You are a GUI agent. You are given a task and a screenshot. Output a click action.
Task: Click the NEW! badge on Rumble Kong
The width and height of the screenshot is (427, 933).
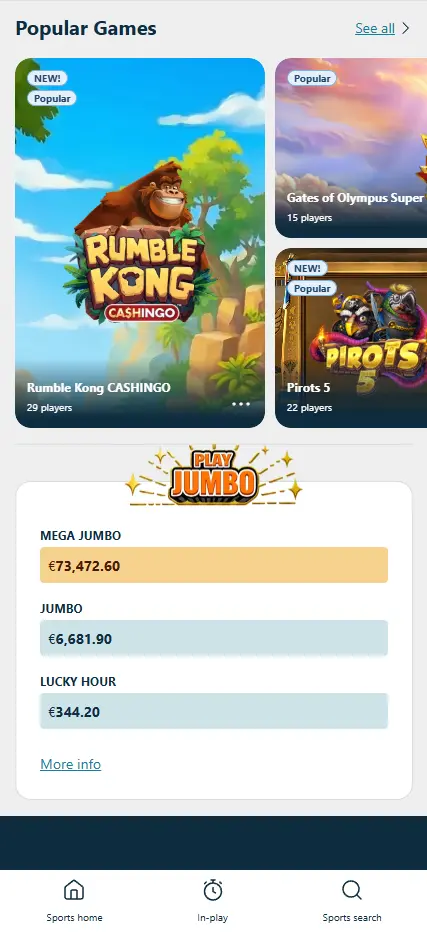[48, 79]
